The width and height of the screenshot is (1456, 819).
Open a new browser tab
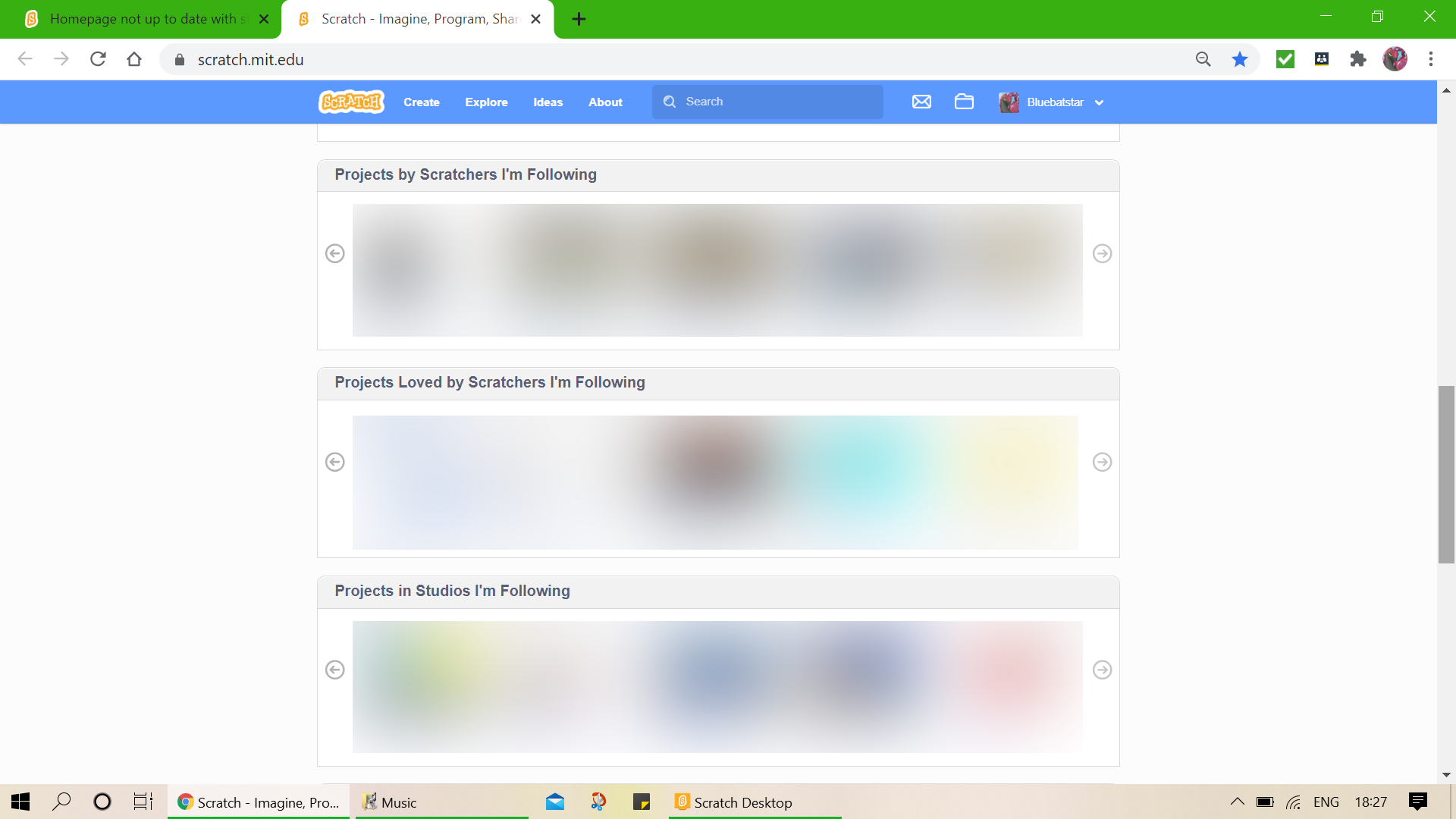click(579, 19)
